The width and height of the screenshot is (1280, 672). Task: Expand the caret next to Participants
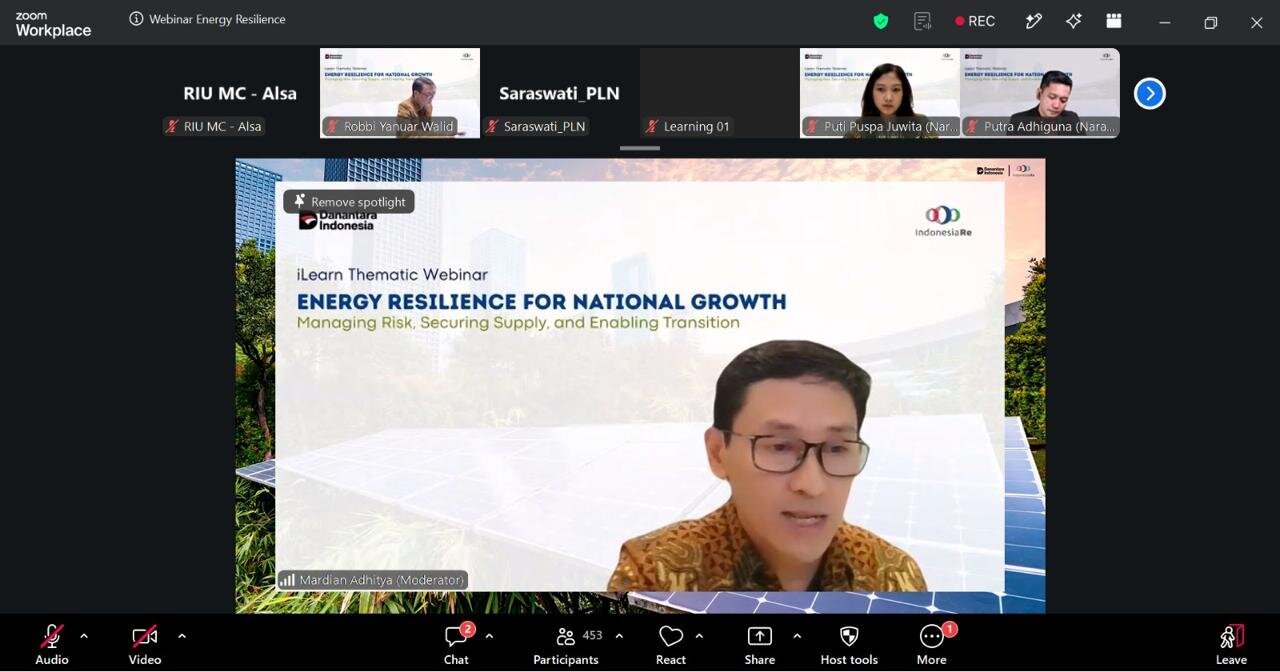point(619,635)
